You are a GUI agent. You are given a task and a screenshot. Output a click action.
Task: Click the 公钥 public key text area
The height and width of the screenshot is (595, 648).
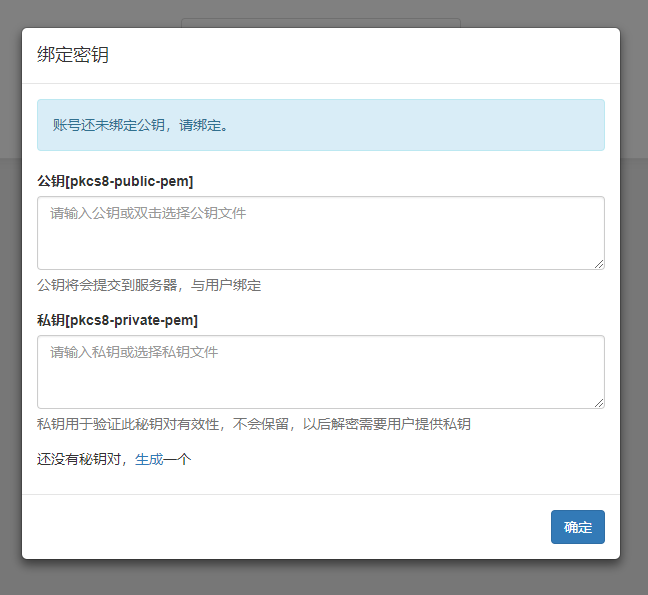320,242
